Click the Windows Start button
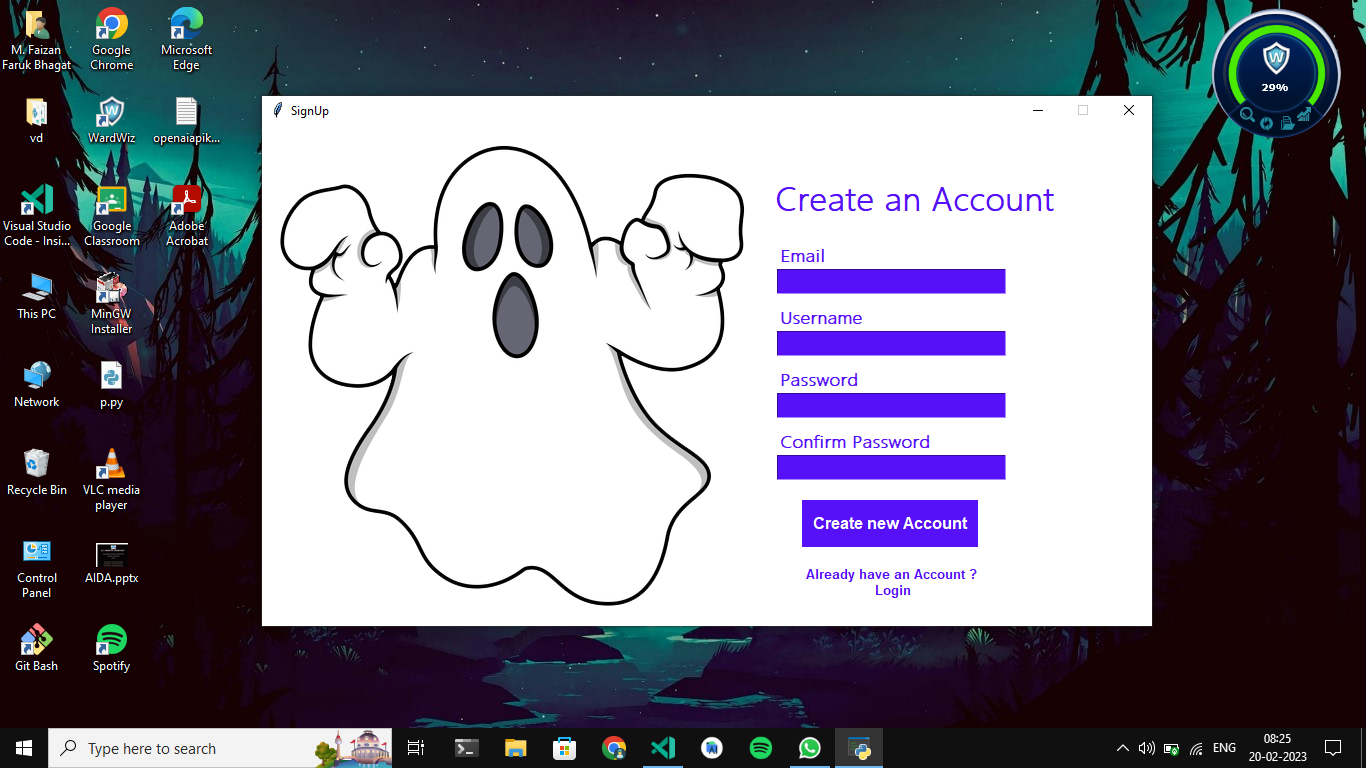This screenshot has height=768, width=1366. (x=24, y=748)
